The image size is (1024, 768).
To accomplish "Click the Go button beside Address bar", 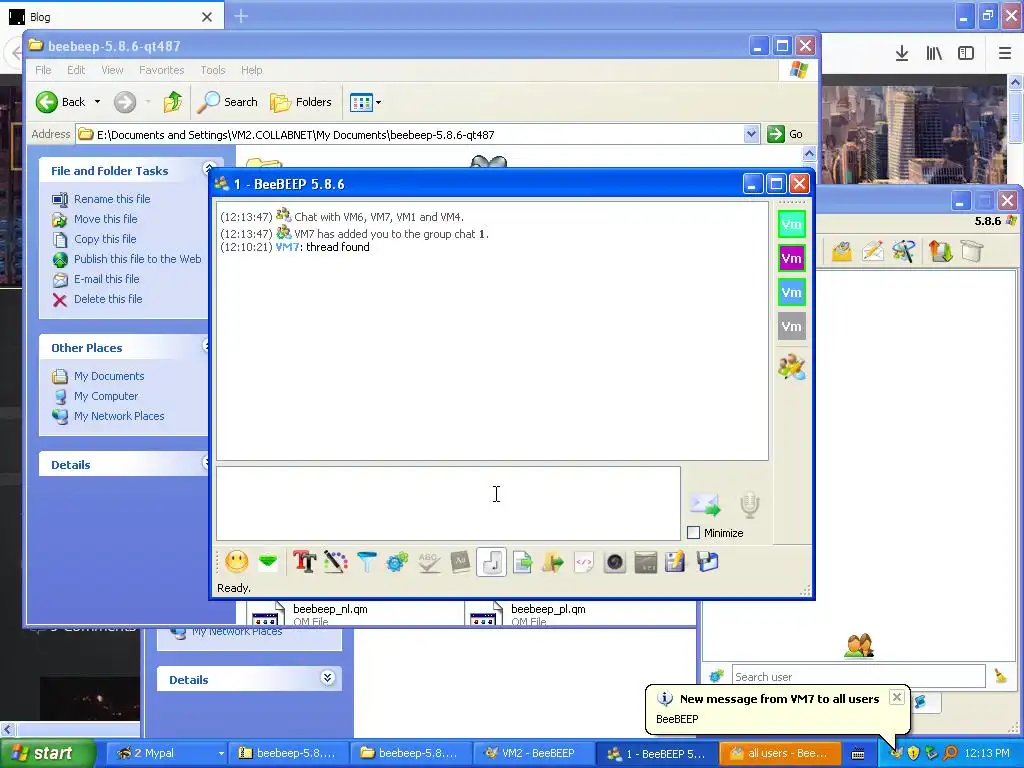I will pos(786,134).
